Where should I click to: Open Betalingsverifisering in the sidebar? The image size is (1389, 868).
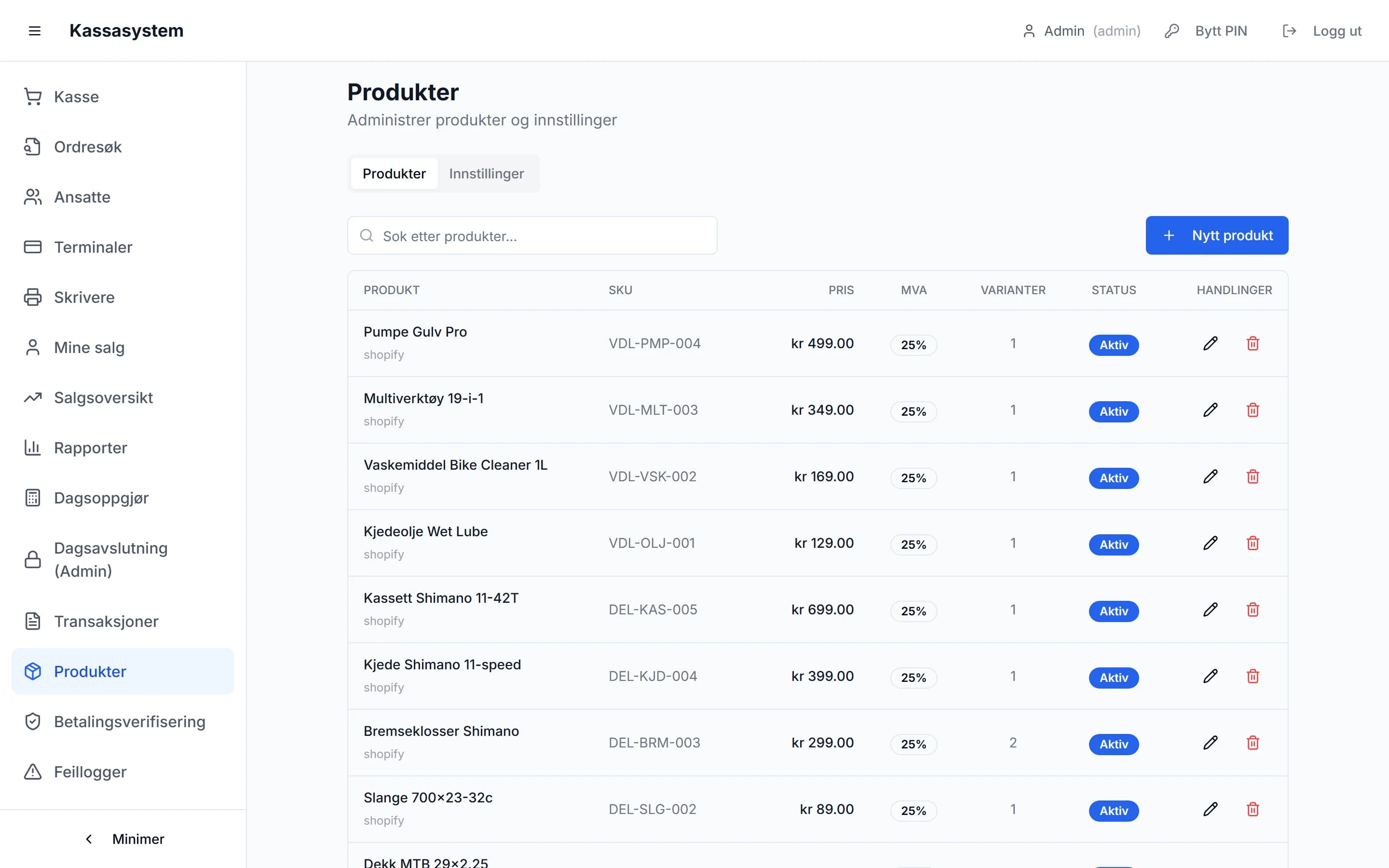pos(123,721)
